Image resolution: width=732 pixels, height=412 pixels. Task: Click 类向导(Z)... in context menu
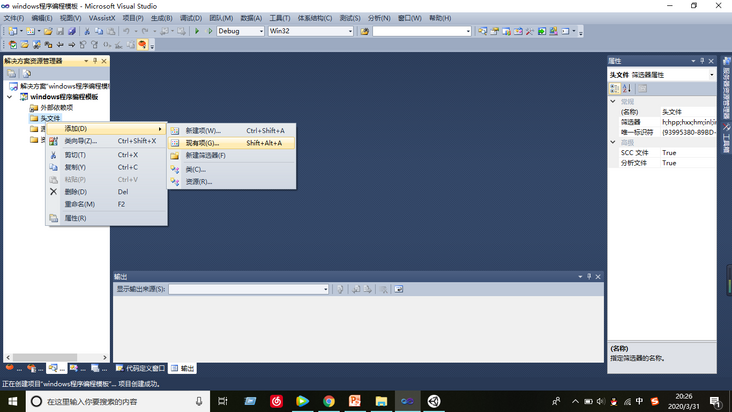pos(106,141)
